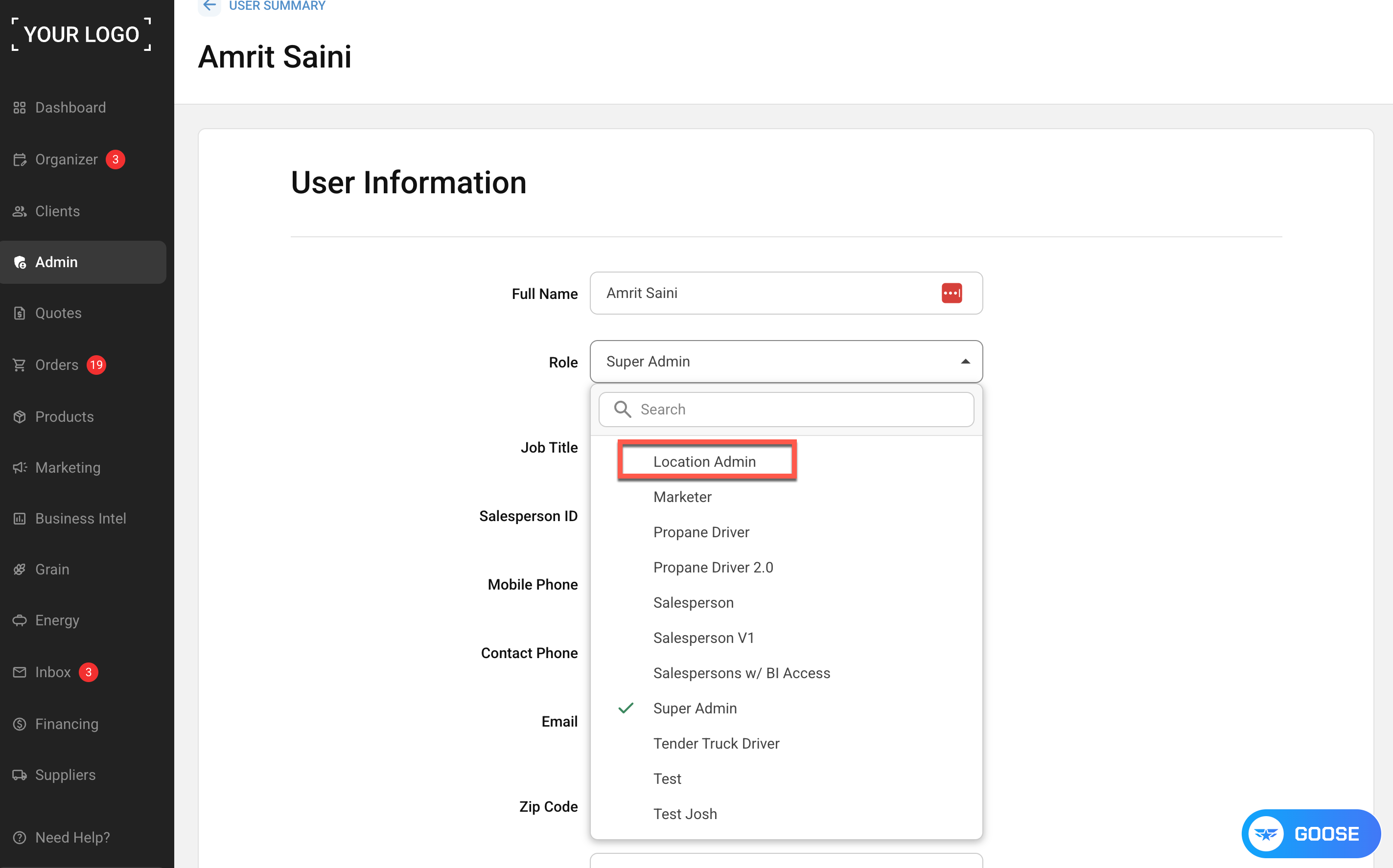Click the Dashboard grid icon in sidebar
This screenshot has height=868, width=1393.
20,107
